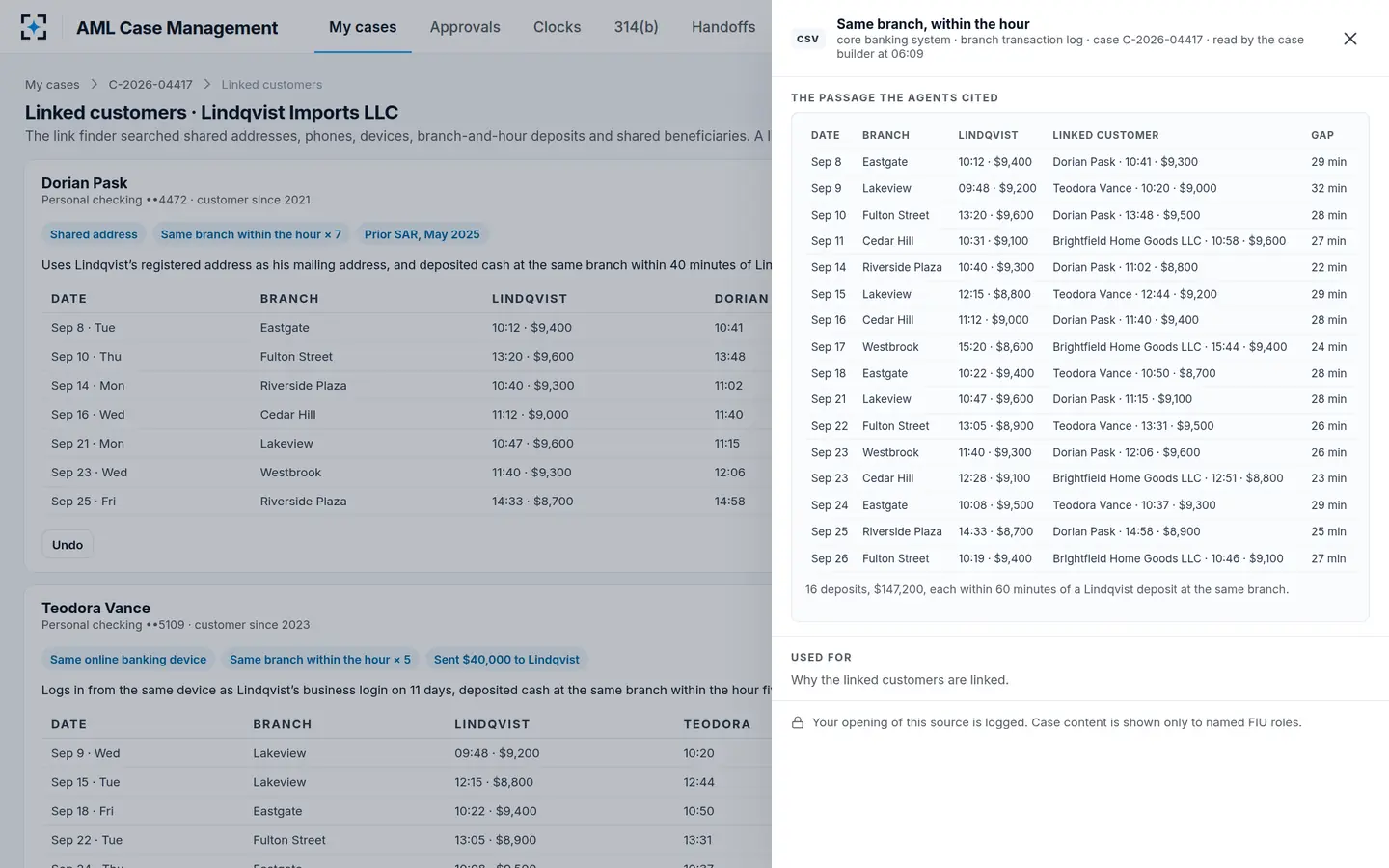Click the LINKED CUSTOMER column header
Screen dimensions: 1389x868
click(x=1105, y=135)
